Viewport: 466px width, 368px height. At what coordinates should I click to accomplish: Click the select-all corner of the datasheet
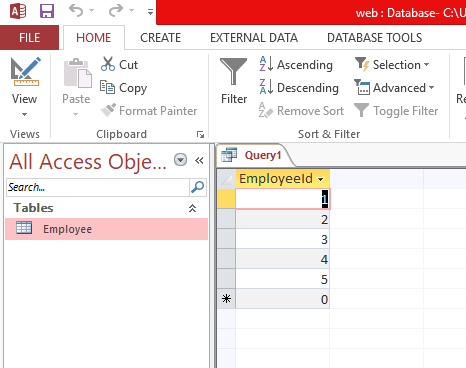coord(226,179)
